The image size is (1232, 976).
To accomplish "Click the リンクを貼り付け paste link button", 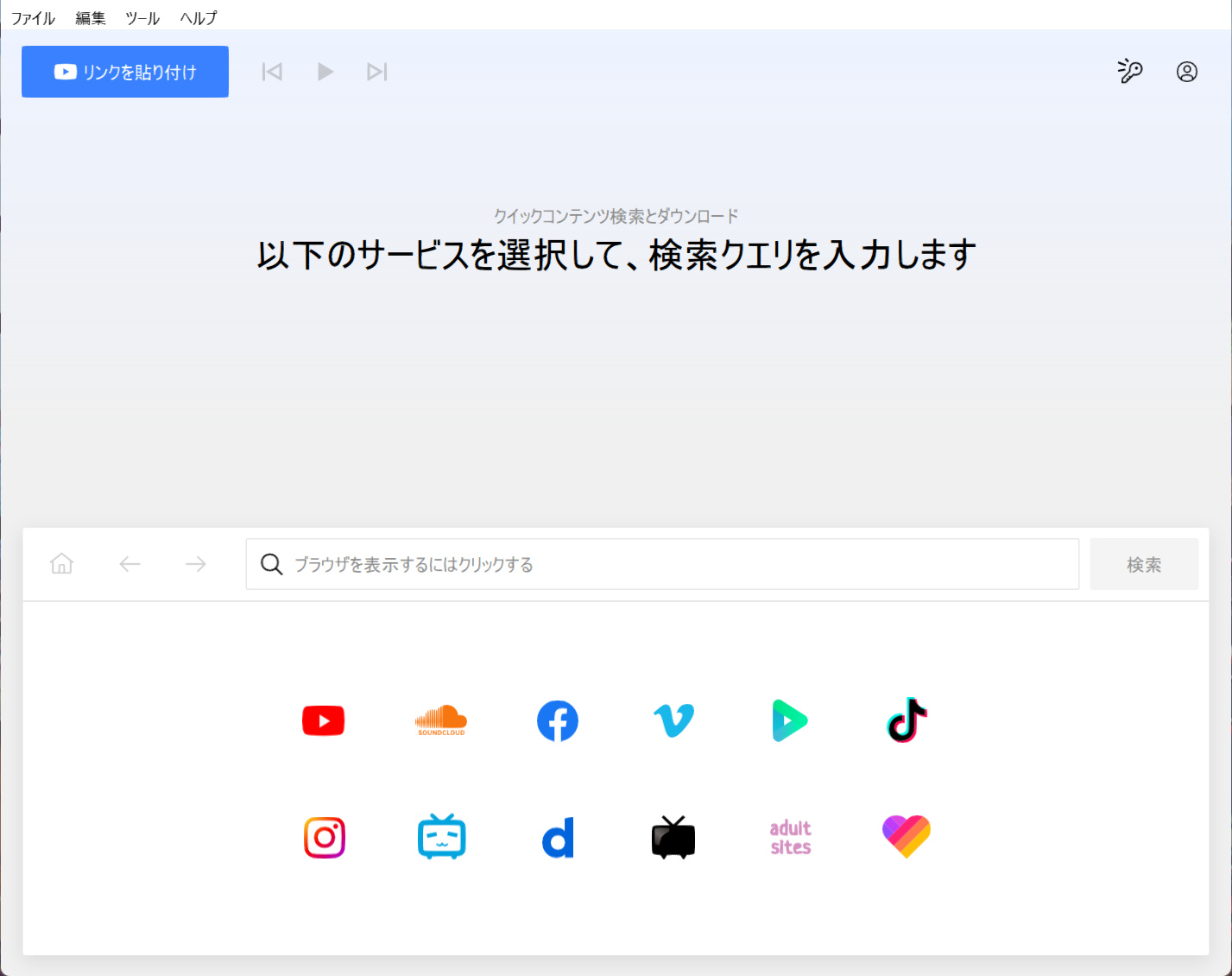I will click(125, 72).
